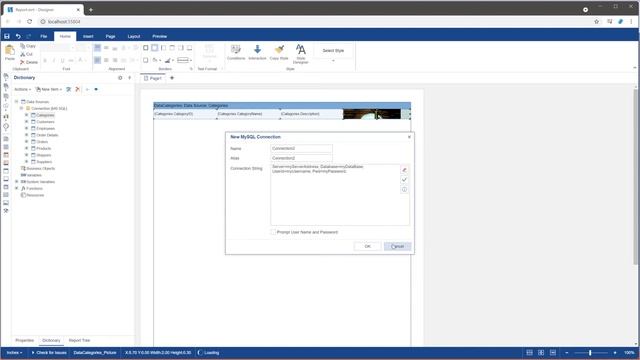Select the Page1 tab
640x360 pixels.
(x=153, y=78)
